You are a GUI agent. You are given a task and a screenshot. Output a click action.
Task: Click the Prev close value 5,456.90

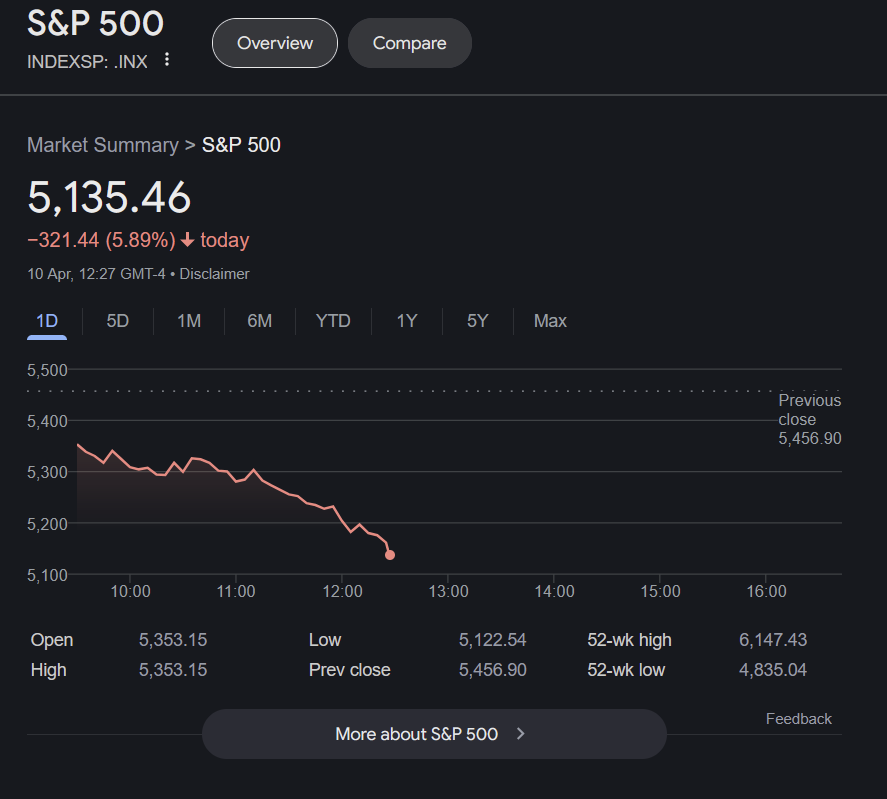coord(493,670)
